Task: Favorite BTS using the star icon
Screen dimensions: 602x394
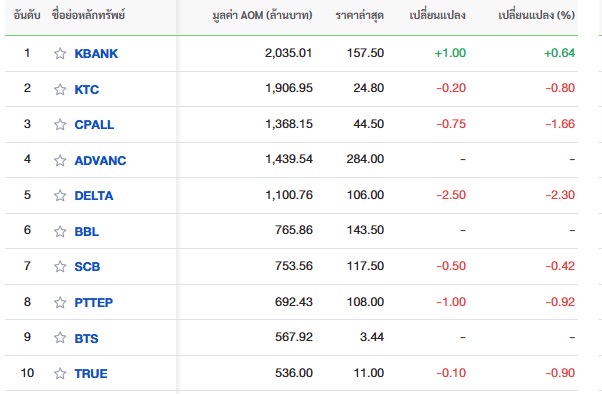Action: [60, 338]
